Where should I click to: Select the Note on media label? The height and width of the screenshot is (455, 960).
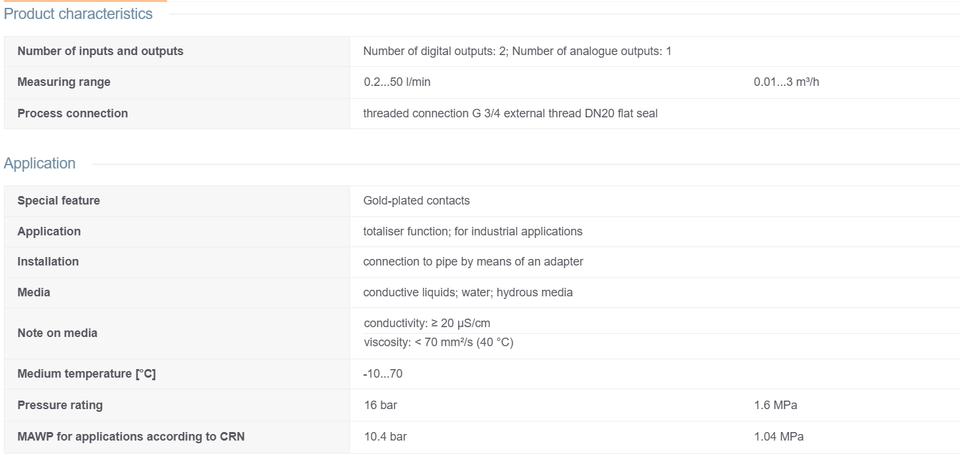58,333
